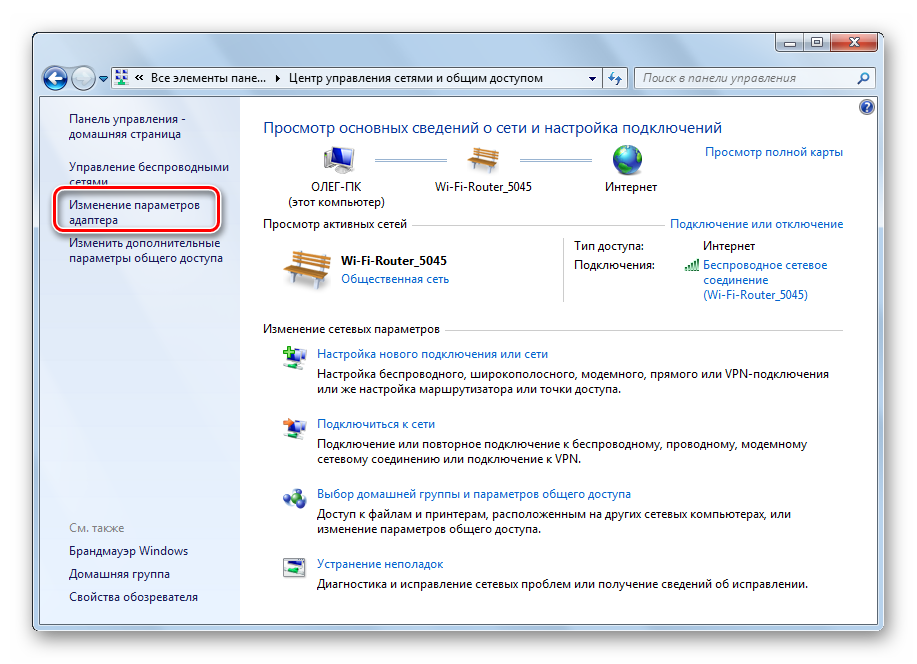Click the magnifier search icon
This screenshot has width=917, height=664.
point(863,78)
